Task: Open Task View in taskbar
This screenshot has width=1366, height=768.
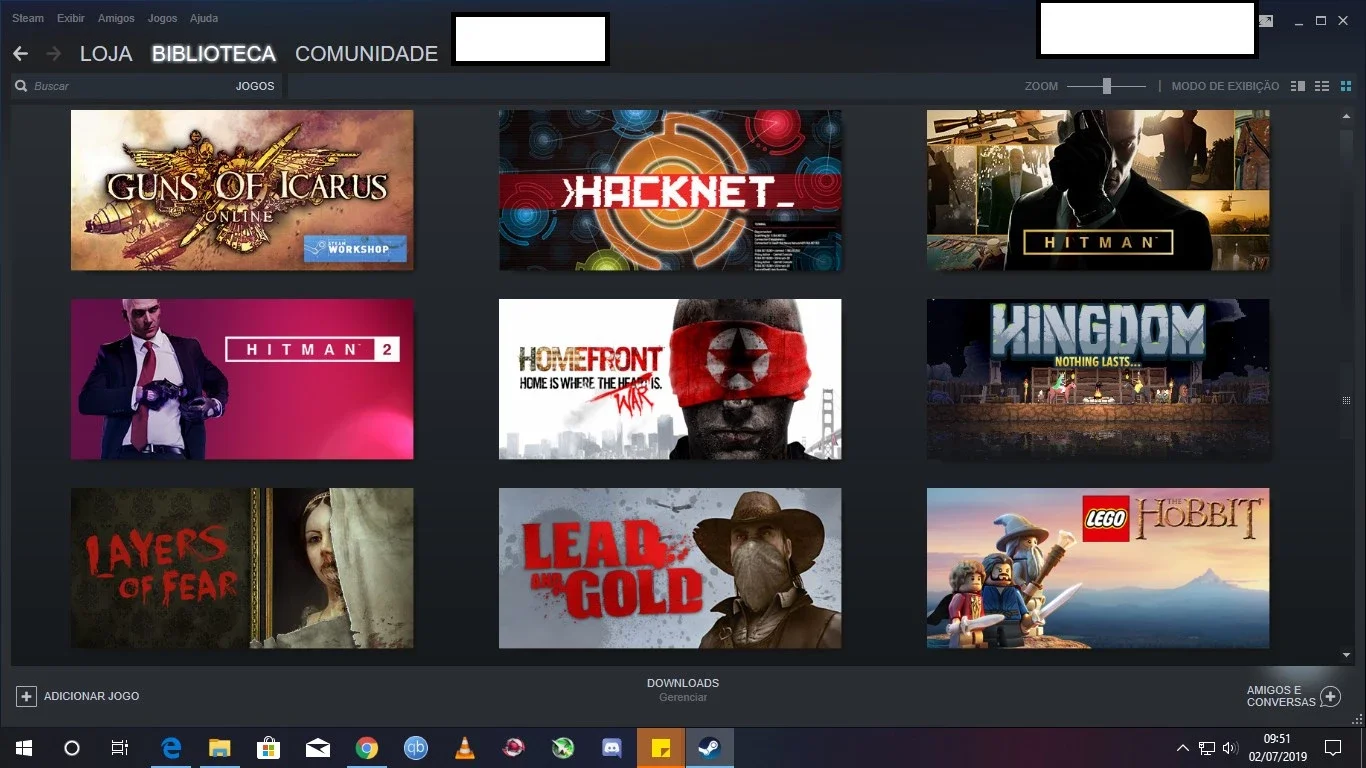Action: point(119,747)
